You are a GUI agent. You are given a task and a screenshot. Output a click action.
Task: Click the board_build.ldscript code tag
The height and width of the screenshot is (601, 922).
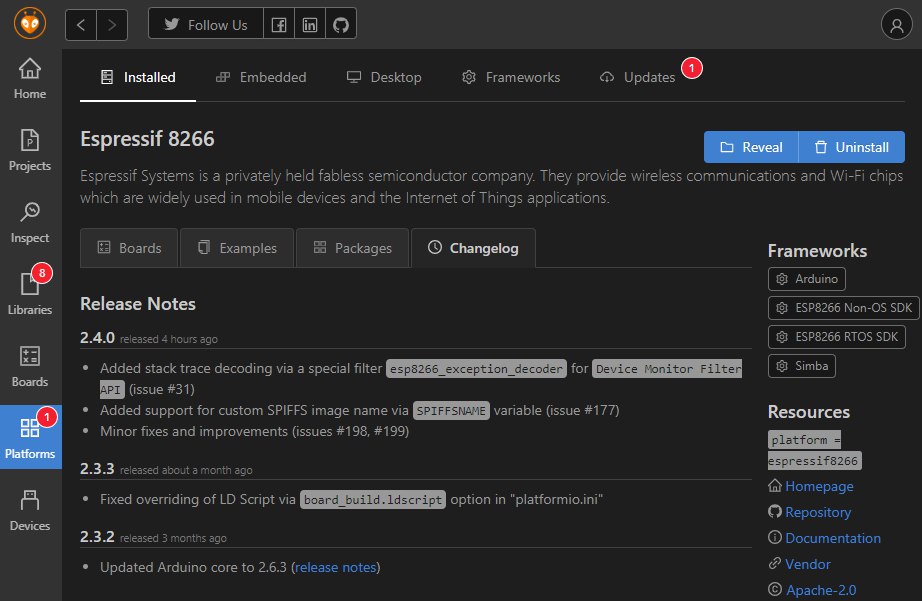coord(373,500)
